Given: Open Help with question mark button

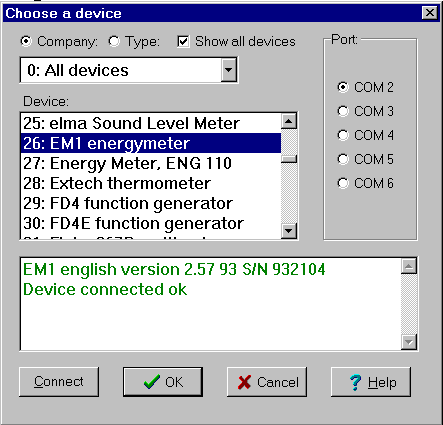Looking at the screenshot, I should point(371,382).
